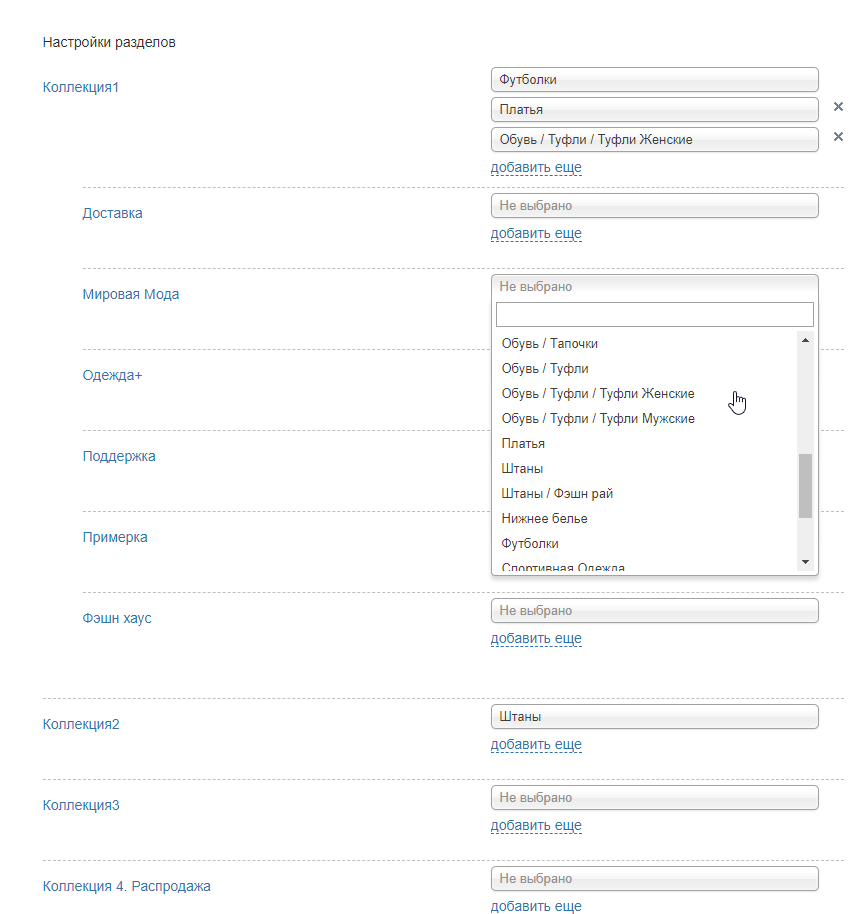Click the up arrow of the list scrollbar
This screenshot has height=914, width=862.
(805, 341)
